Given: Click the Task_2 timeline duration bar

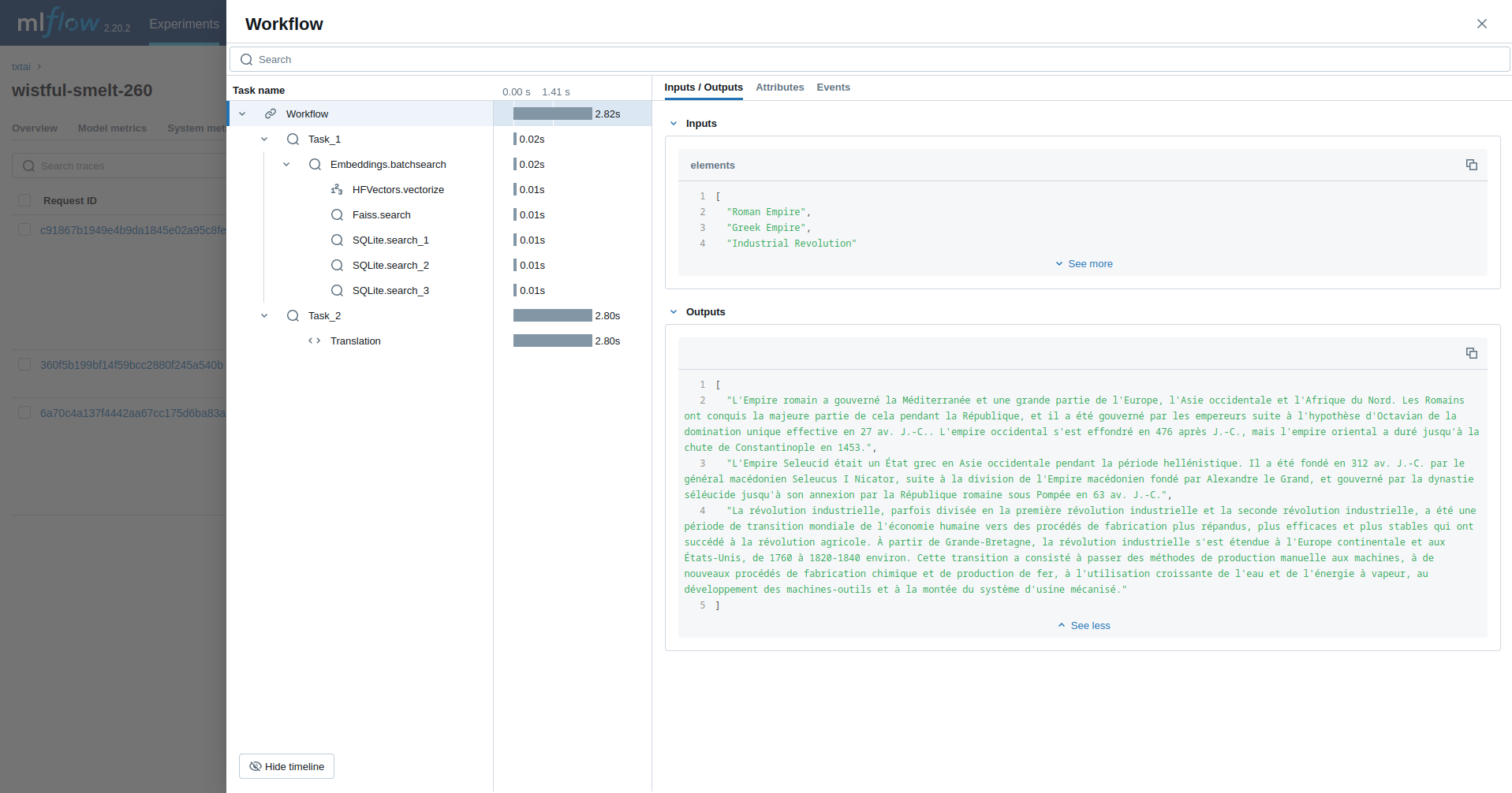Looking at the screenshot, I should [552, 315].
